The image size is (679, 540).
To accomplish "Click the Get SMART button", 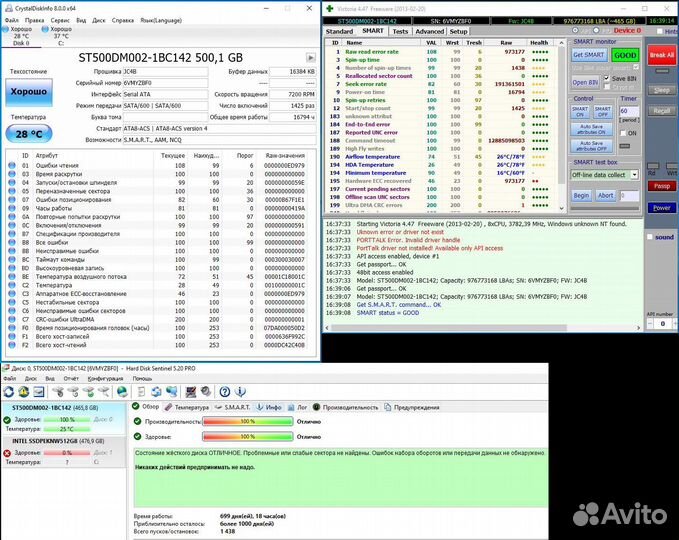I will (588, 54).
